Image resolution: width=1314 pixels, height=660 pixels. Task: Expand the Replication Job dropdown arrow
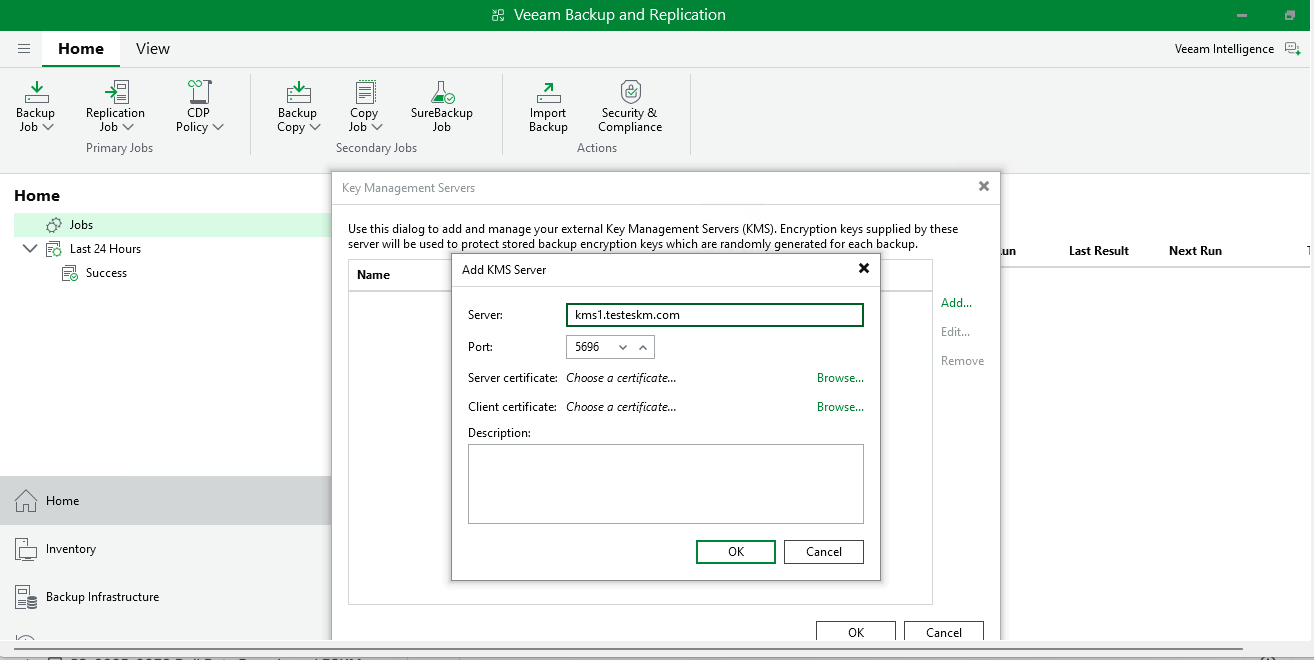(128, 127)
